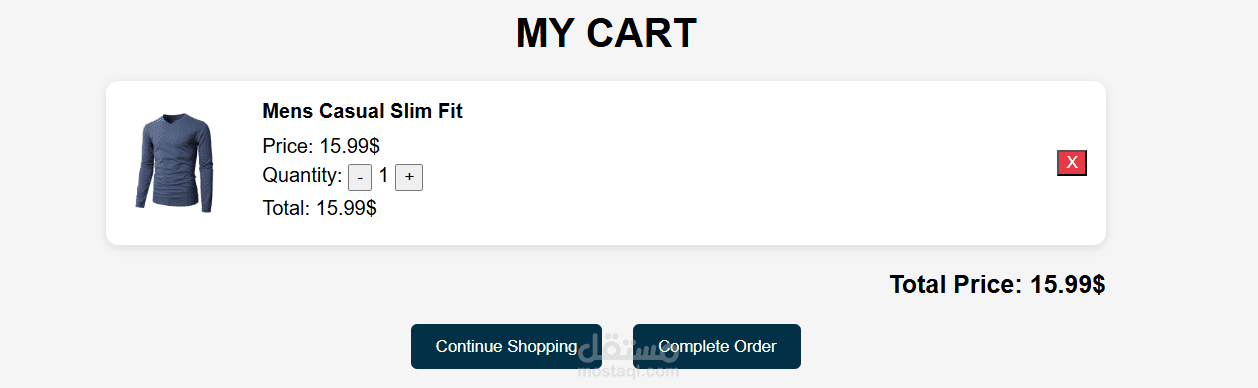Click the mostaql watermark logo
The width and height of the screenshot is (1258, 388).
coord(630,349)
